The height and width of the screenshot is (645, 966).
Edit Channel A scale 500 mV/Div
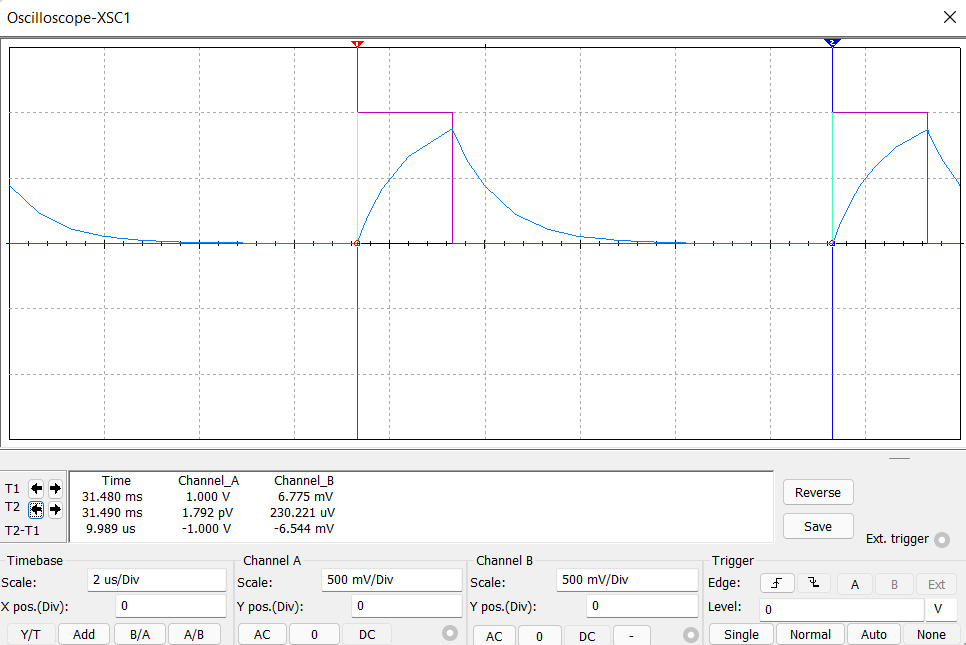point(392,580)
